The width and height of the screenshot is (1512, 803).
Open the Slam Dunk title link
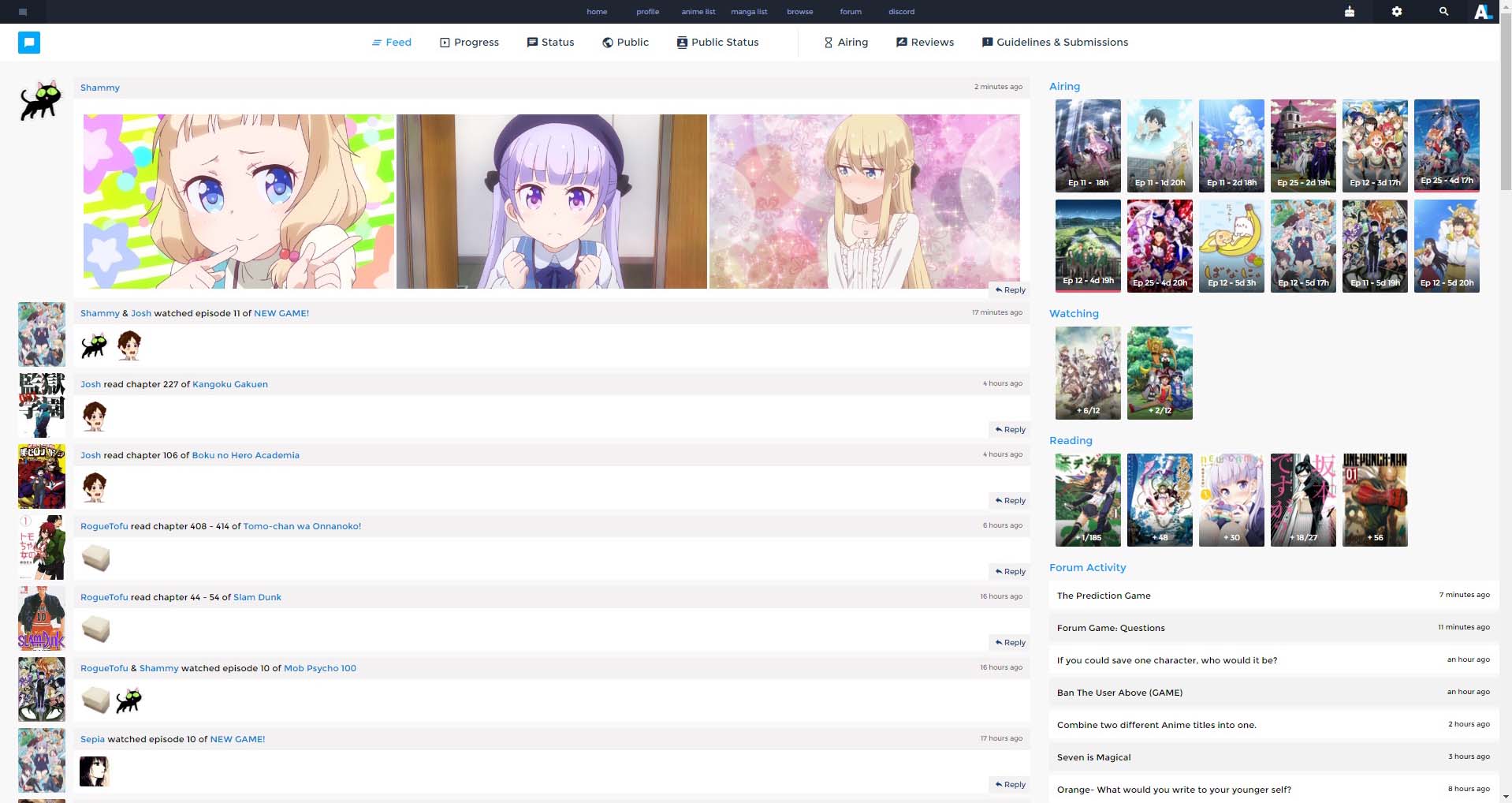tap(257, 597)
